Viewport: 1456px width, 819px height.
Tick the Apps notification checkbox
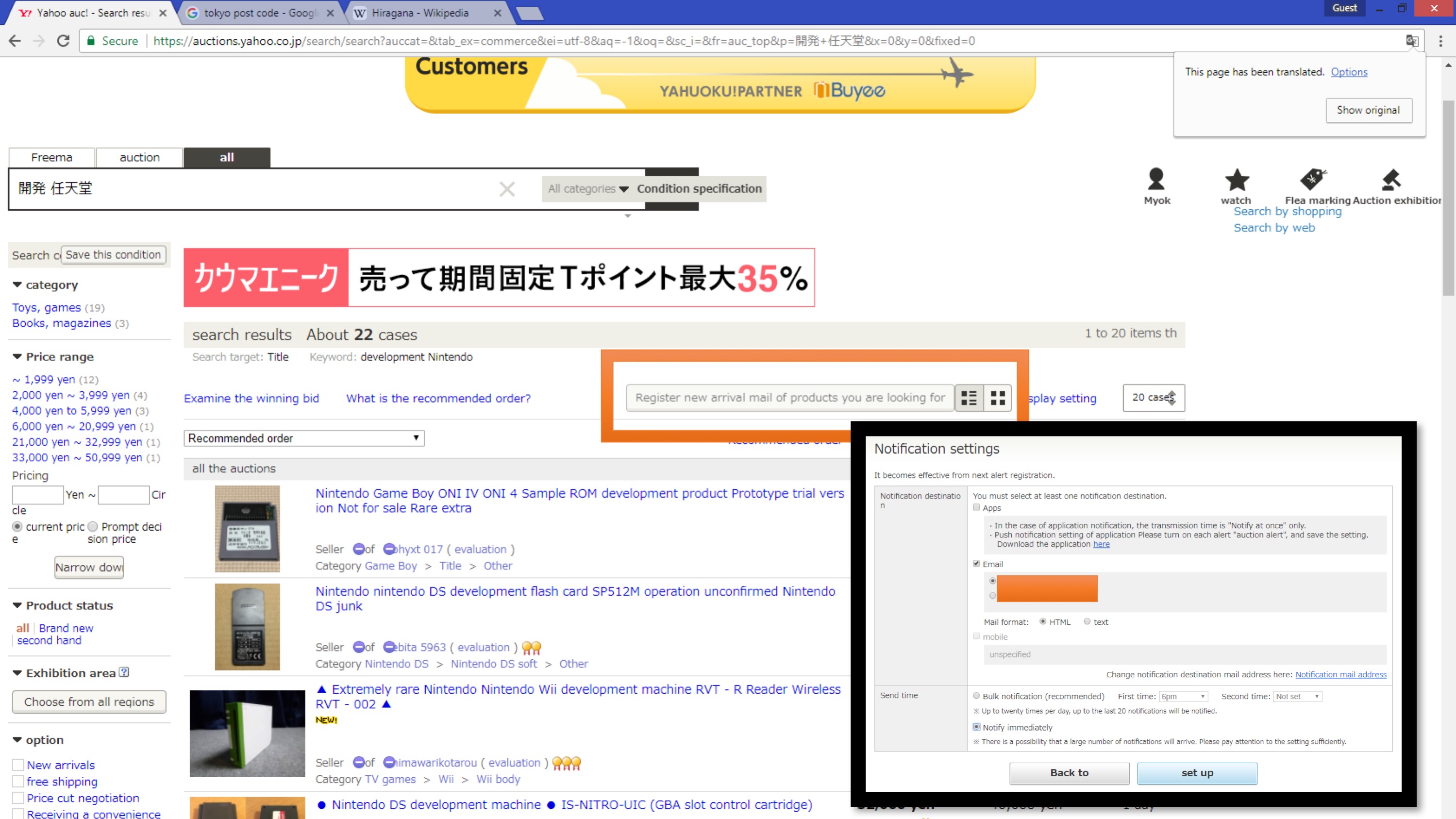(976, 507)
